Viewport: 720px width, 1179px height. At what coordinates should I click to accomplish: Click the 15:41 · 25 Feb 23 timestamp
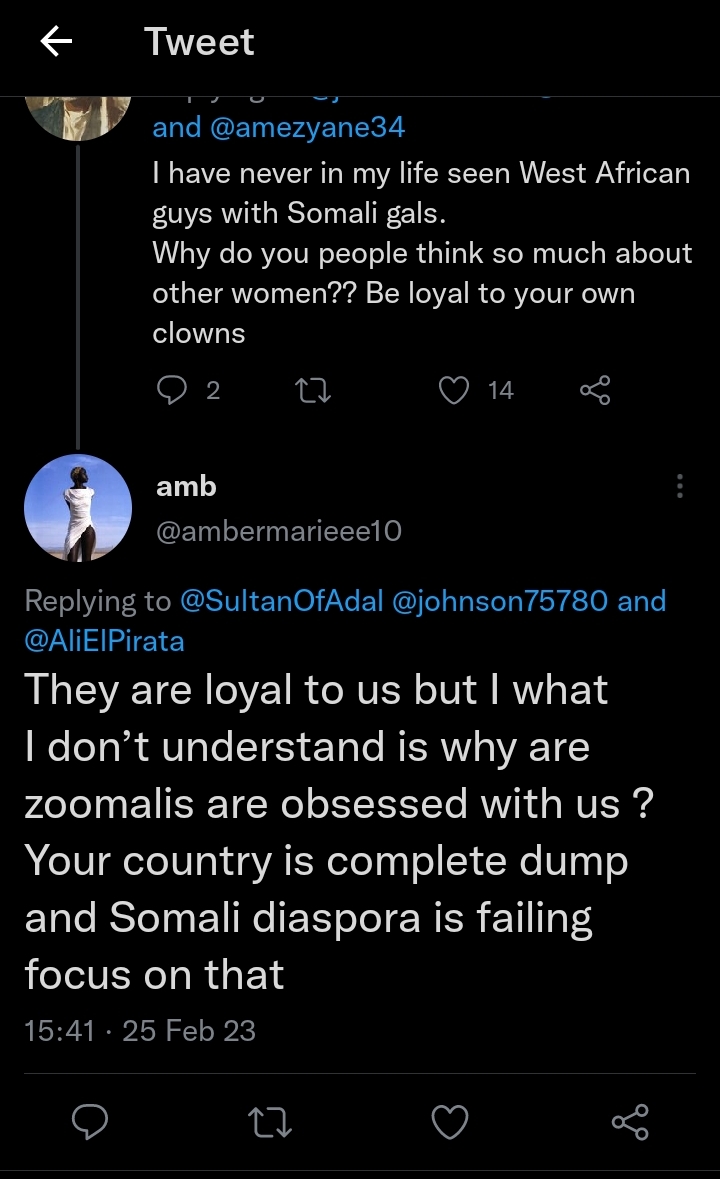[x=140, y=1030]
